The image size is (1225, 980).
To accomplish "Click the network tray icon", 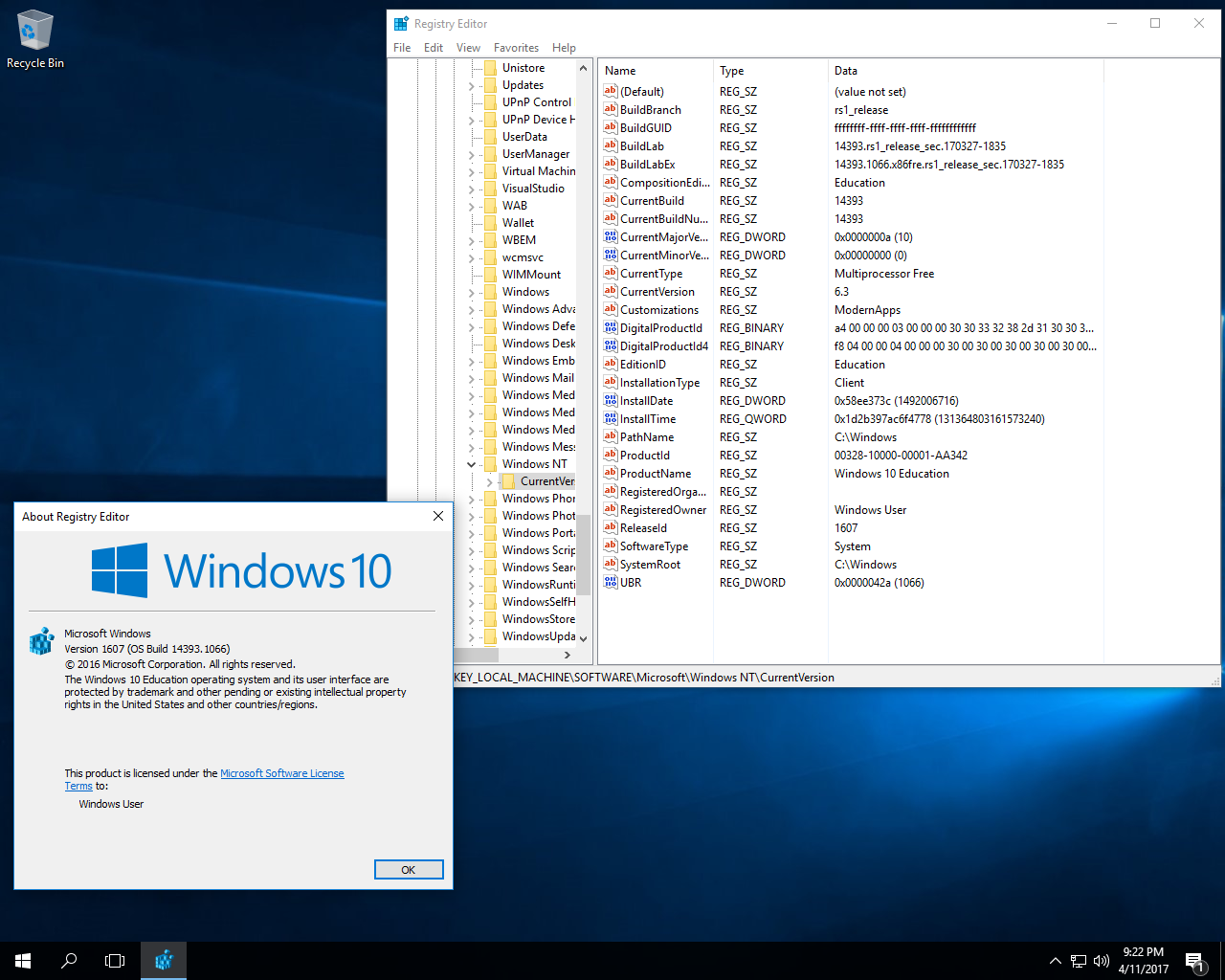I will [x=1079, y=961].
